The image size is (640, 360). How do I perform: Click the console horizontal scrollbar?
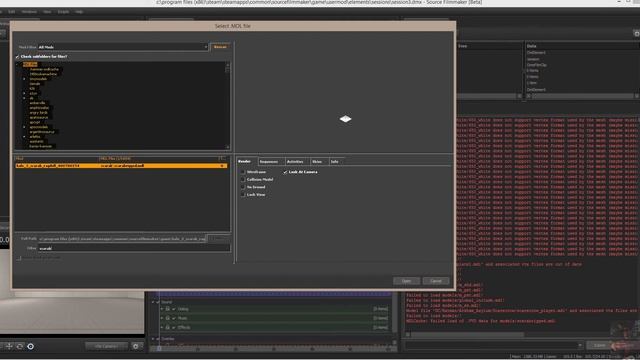coord(468,335)
